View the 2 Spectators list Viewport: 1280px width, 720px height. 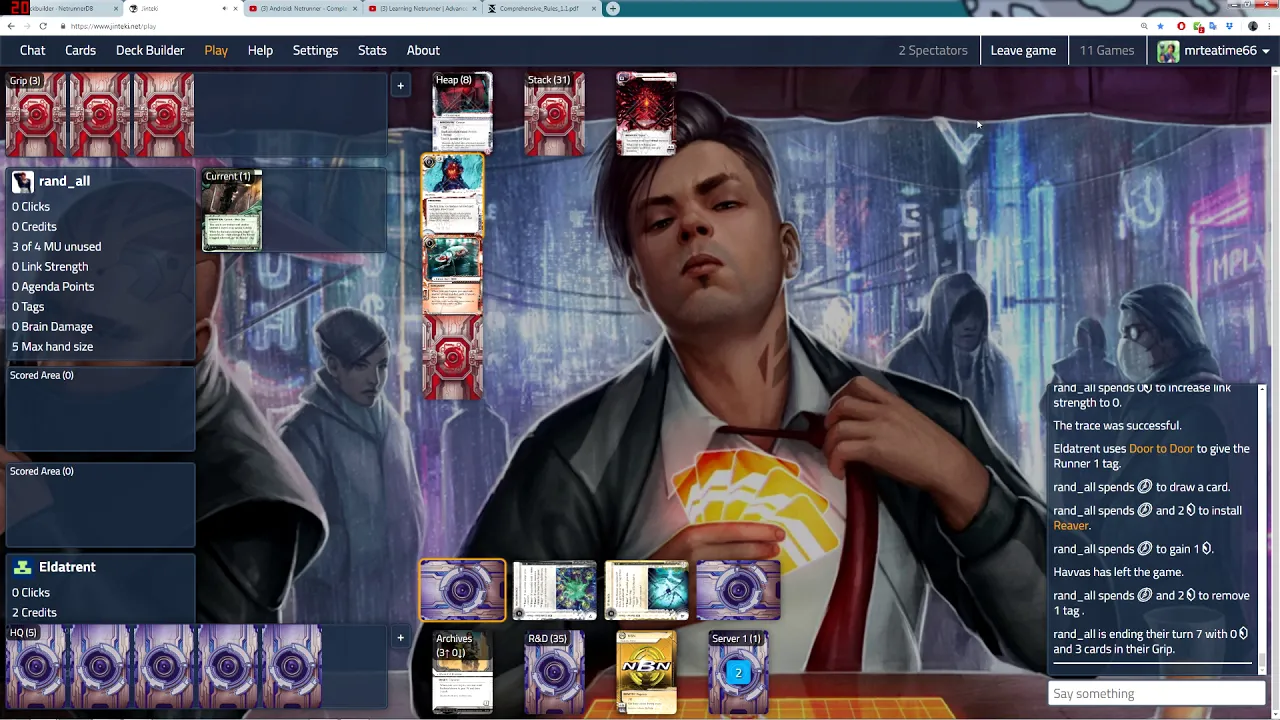(932, 50)
